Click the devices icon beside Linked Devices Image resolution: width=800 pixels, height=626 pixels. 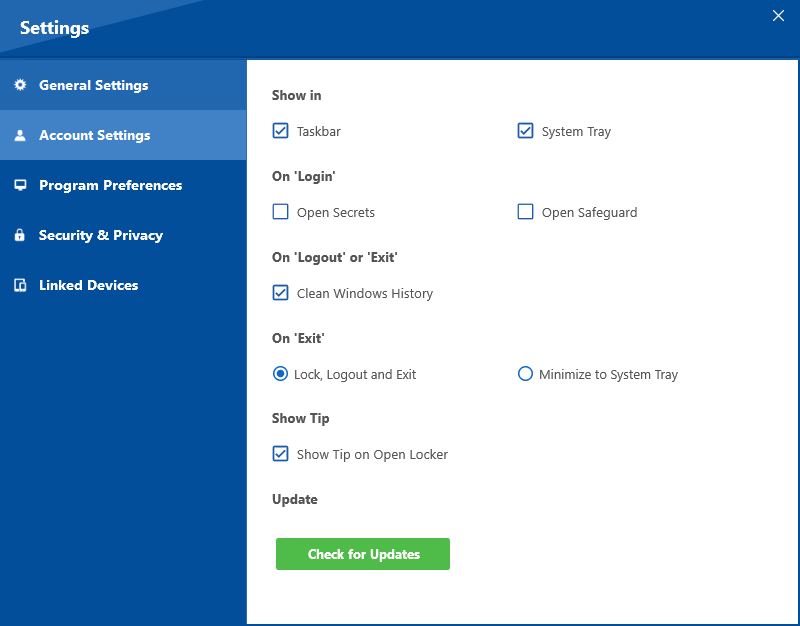pyautogui.click(x=20, y=285)
